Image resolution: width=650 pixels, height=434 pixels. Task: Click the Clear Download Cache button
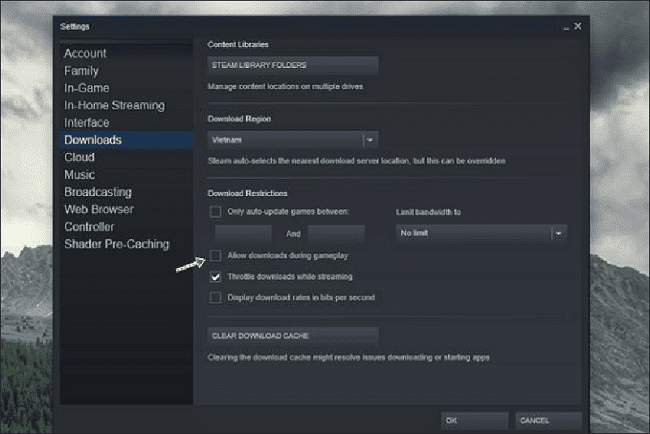[x=293, y=336]
